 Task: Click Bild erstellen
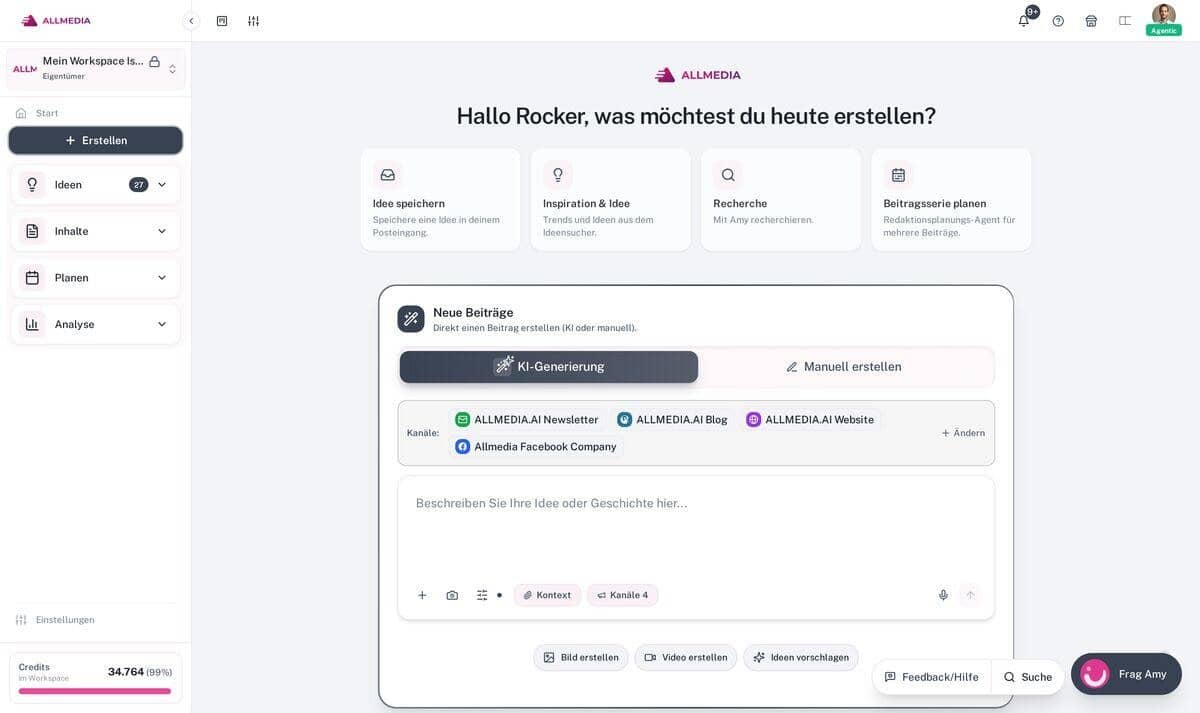(x=581, y=657)
